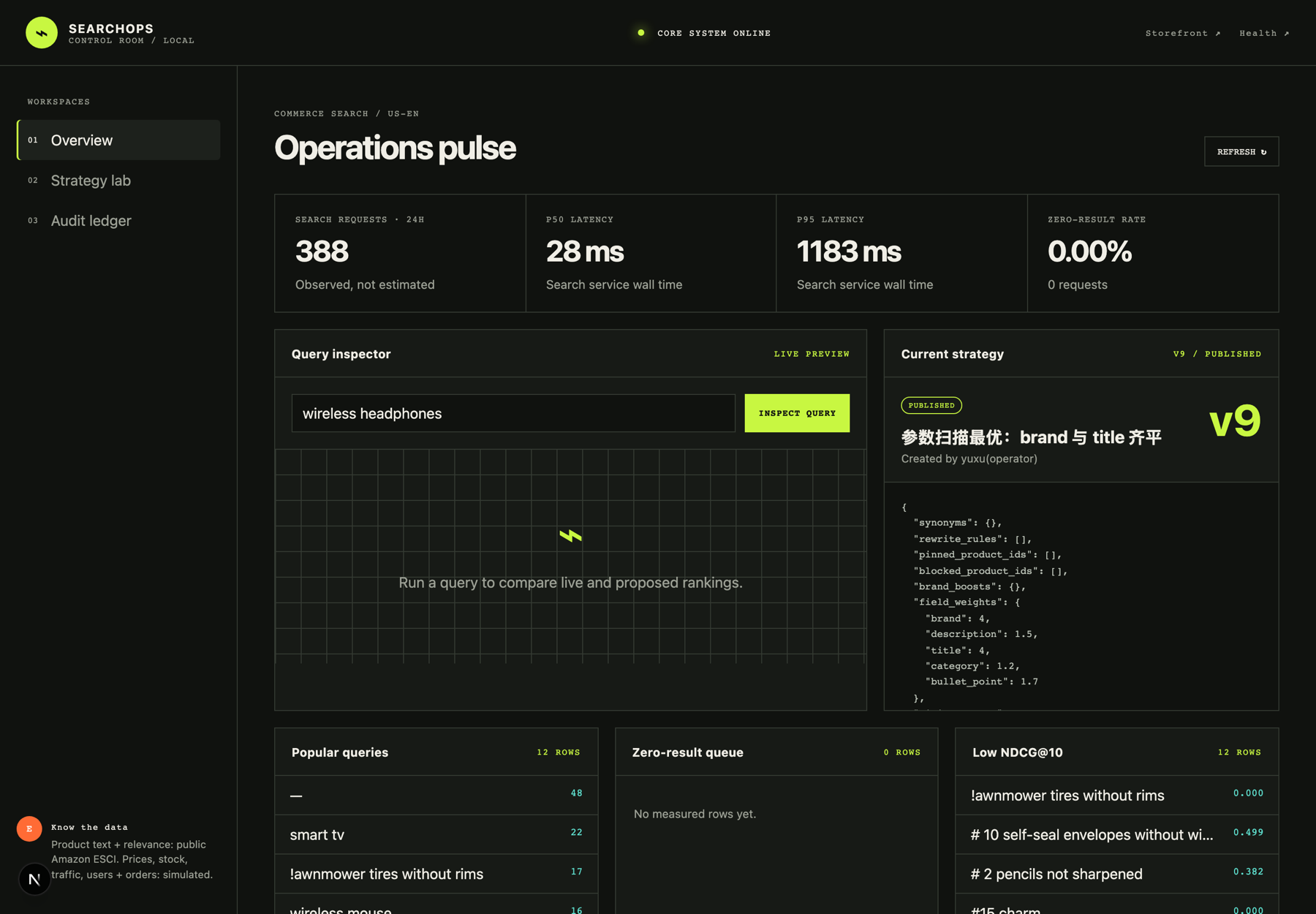Click the SearchOps lightning logo icon
Screen dimensions: 1316x914
[42, 33]
